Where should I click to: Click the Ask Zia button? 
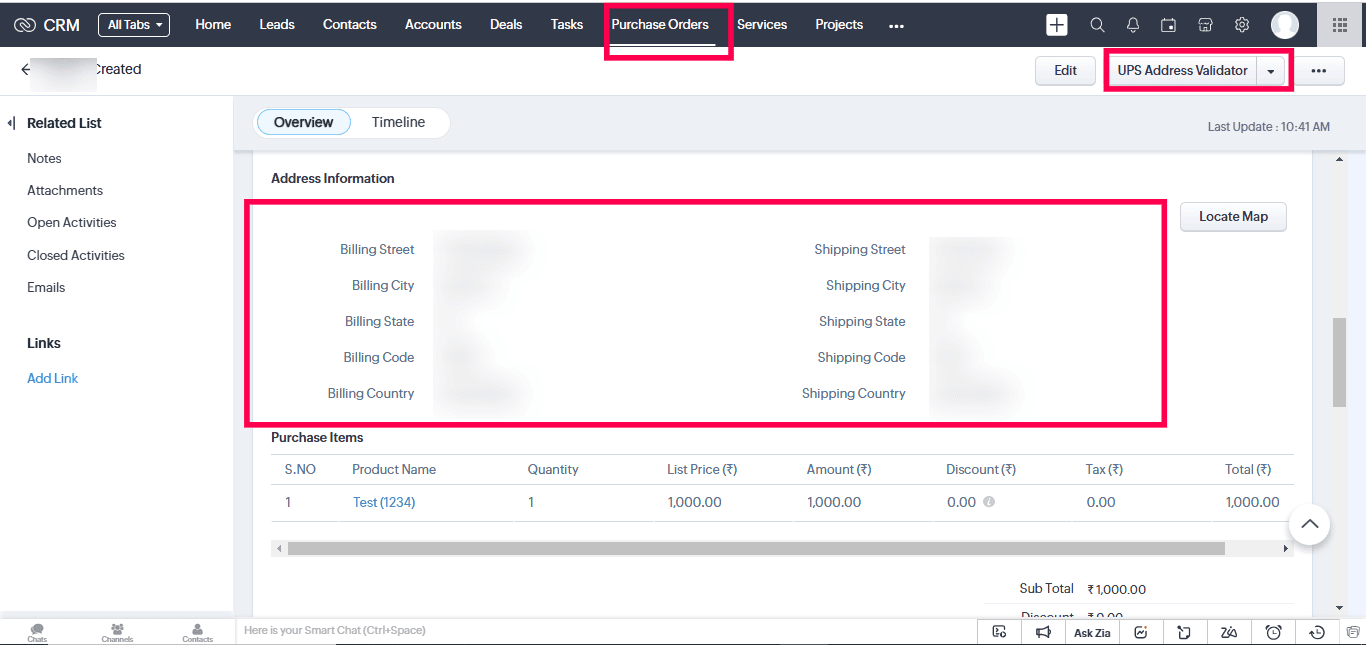(1092, 632)
